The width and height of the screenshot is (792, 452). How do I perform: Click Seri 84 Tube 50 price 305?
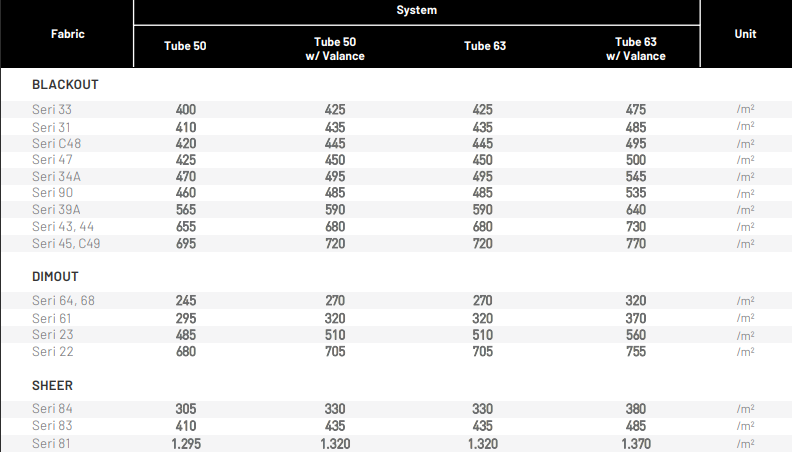[186, 409]
